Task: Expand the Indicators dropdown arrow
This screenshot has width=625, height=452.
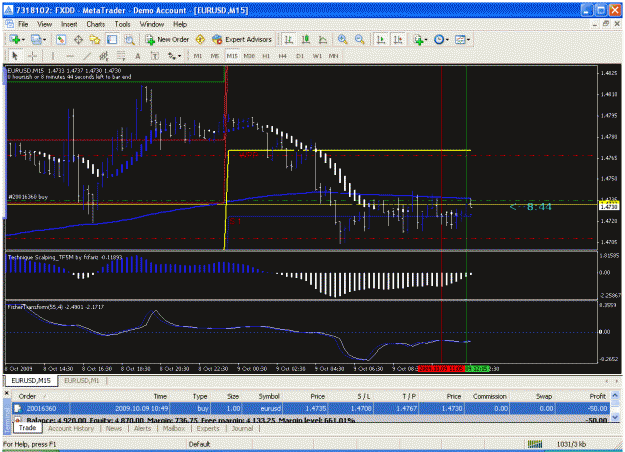Action: tap(426, 39)
